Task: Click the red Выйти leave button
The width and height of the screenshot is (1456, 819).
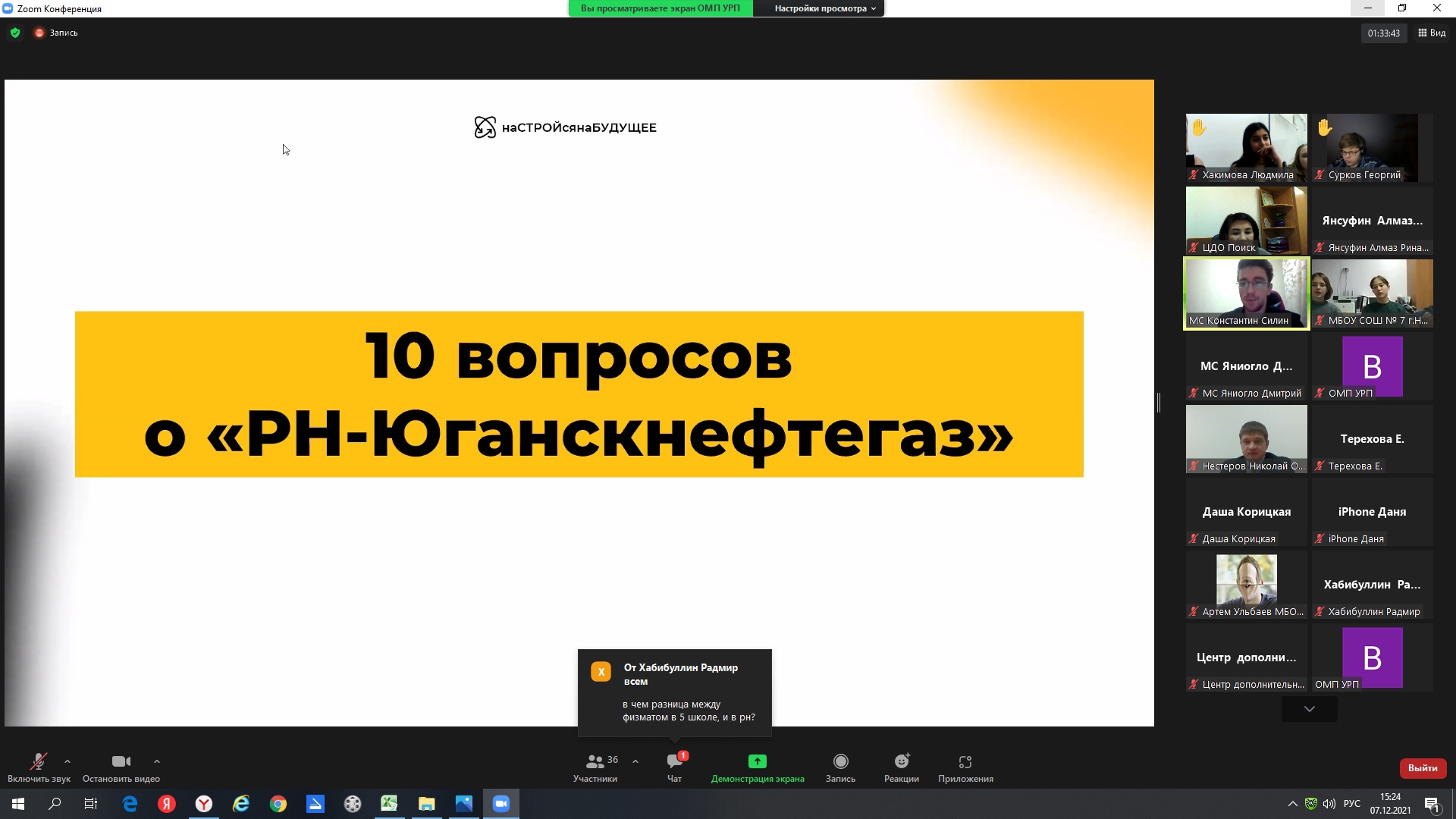Action: (x=1422, y=768)
